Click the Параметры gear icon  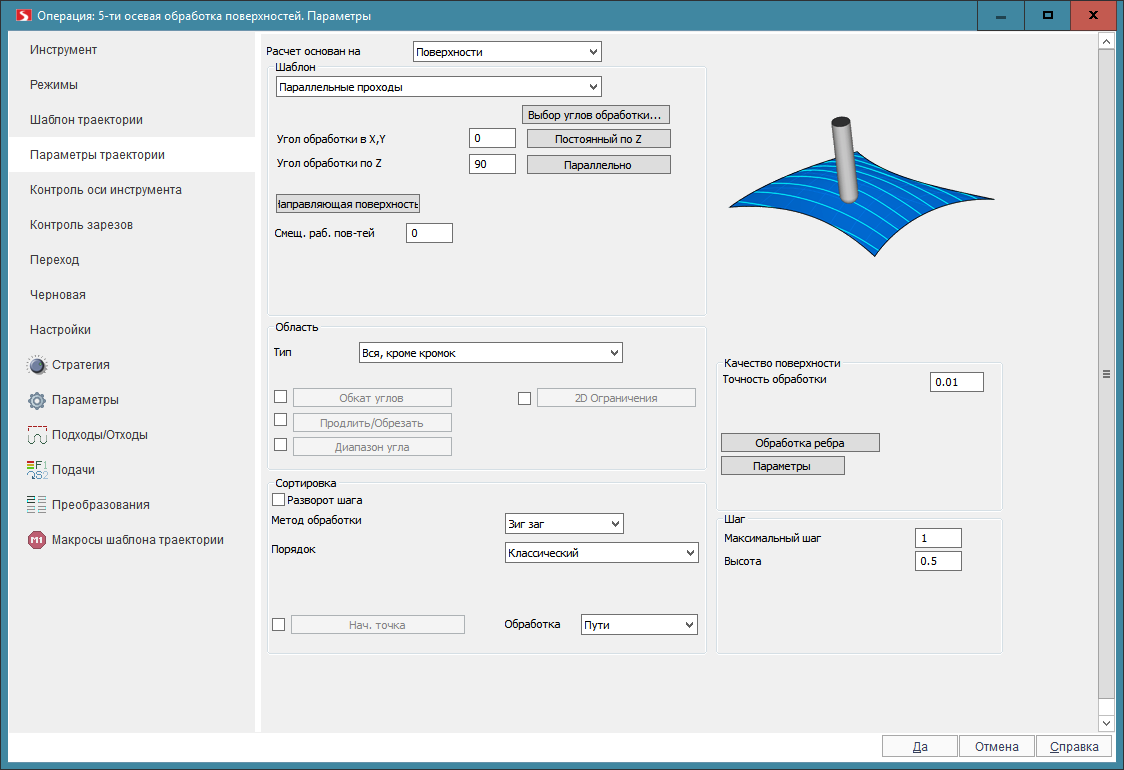pyautogui.click(x=37, y=400)
